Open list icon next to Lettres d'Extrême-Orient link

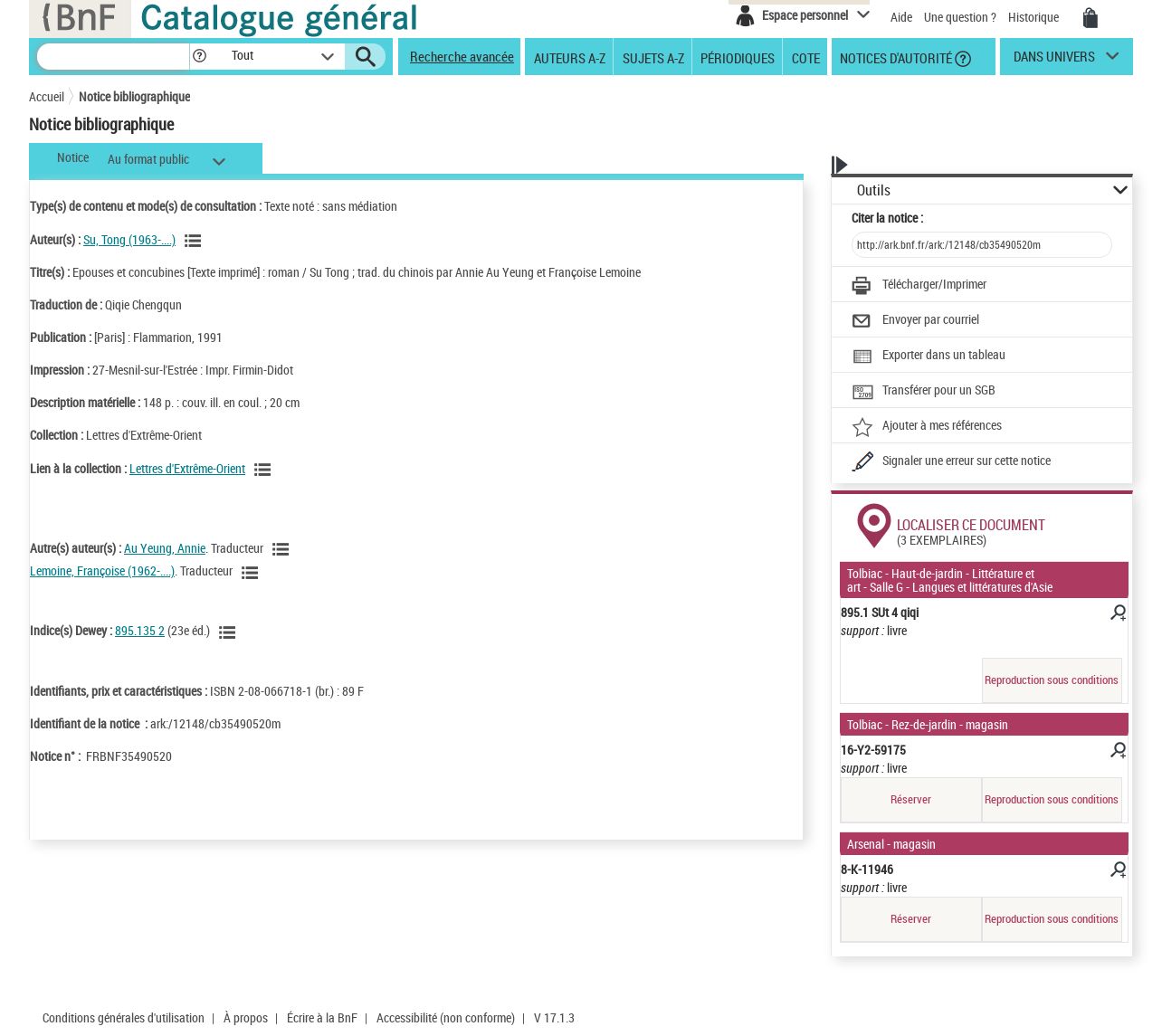click(262, 470)
